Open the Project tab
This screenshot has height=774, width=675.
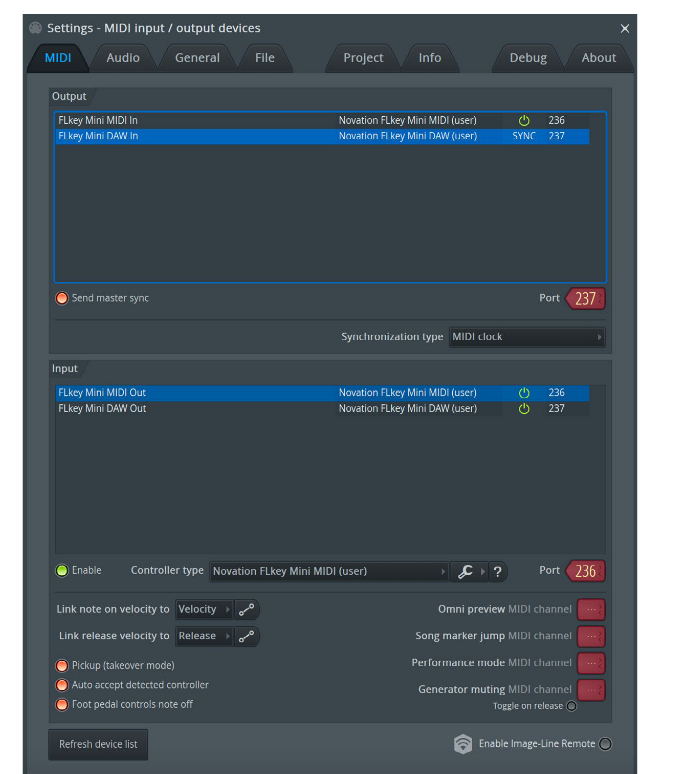(x=363, y=58)
